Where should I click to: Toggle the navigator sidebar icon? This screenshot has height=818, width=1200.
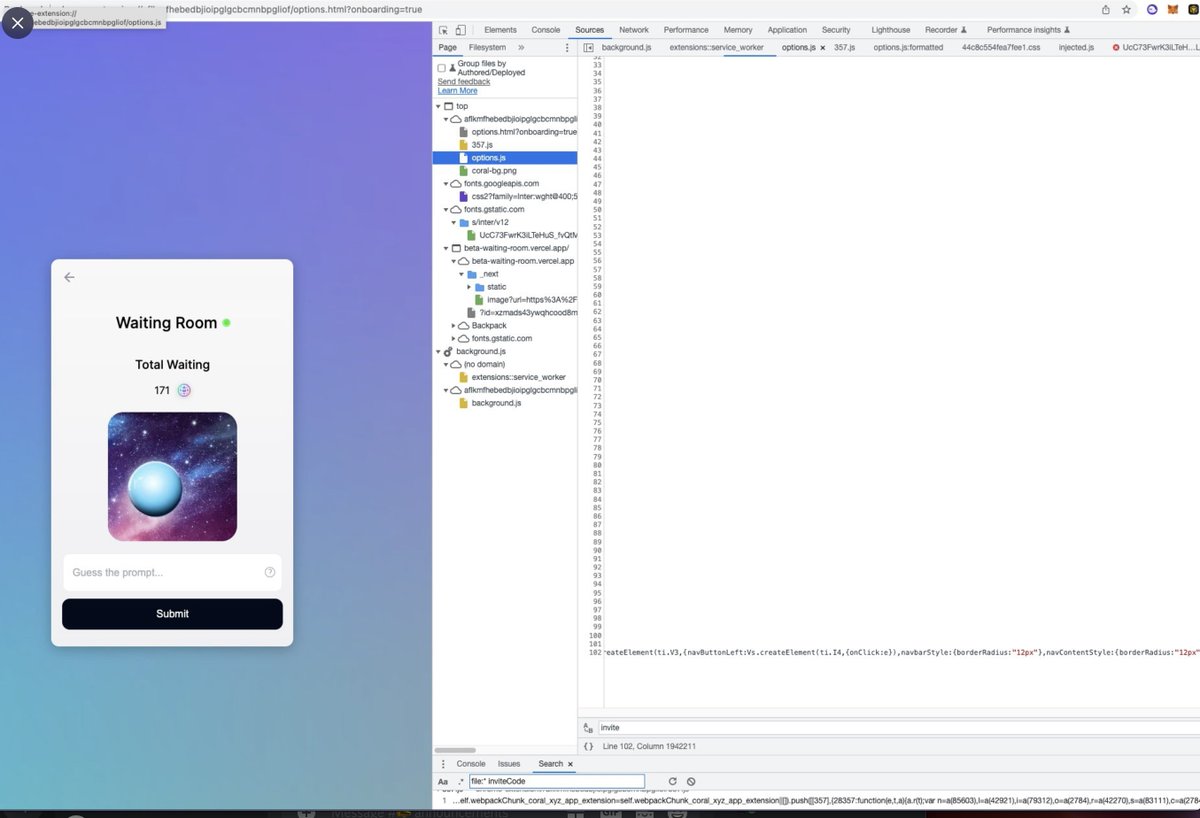point(589,47)
